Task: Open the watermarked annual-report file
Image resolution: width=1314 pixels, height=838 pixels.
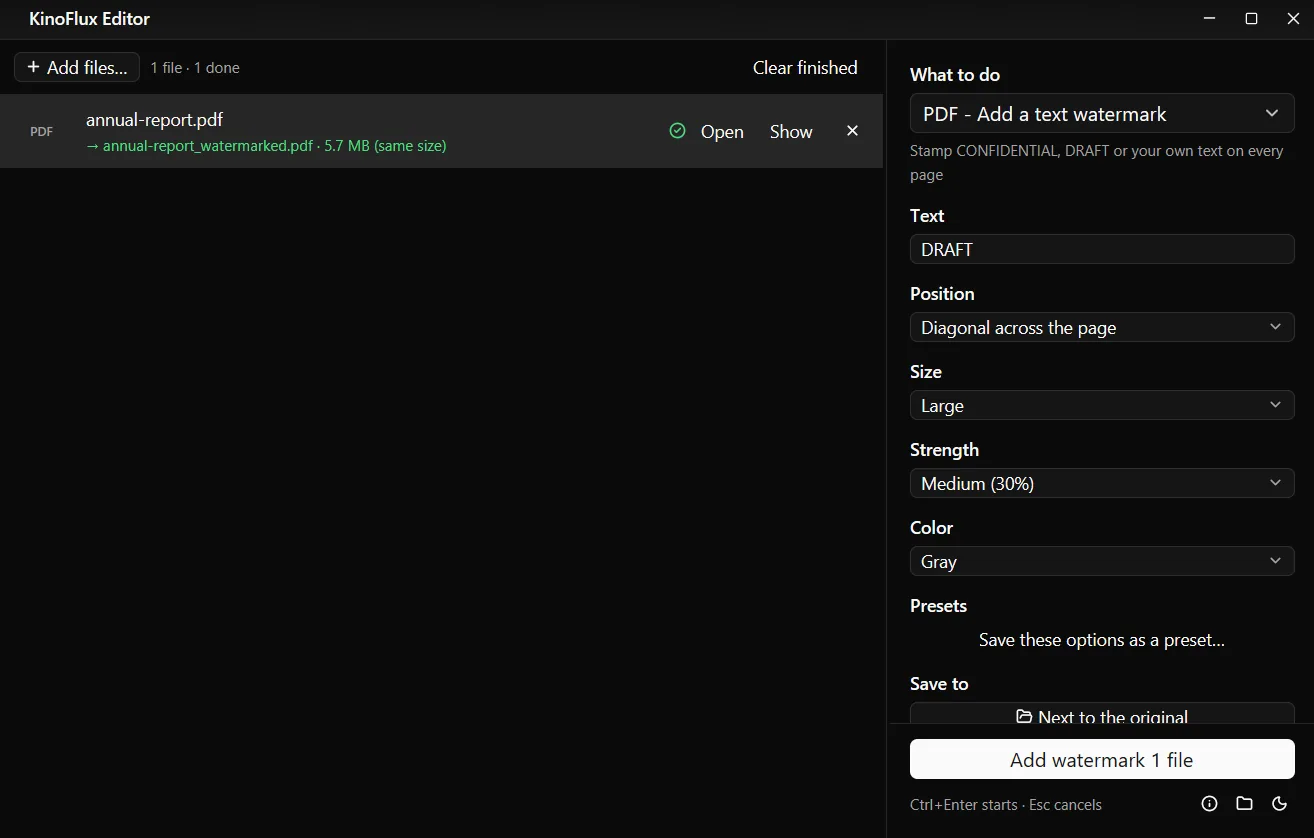Action: [722, 131]
